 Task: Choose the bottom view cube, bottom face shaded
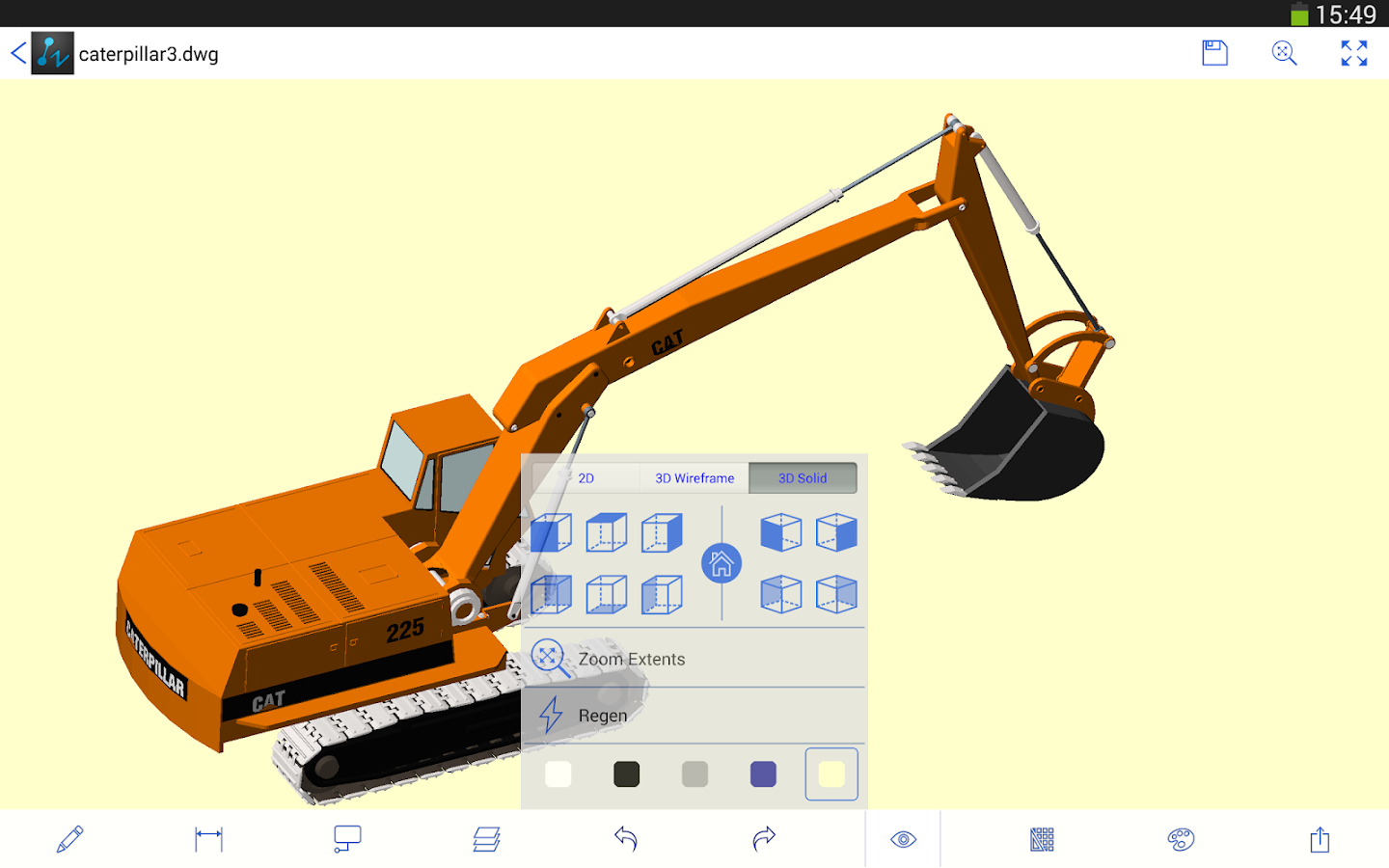[607, 594]
